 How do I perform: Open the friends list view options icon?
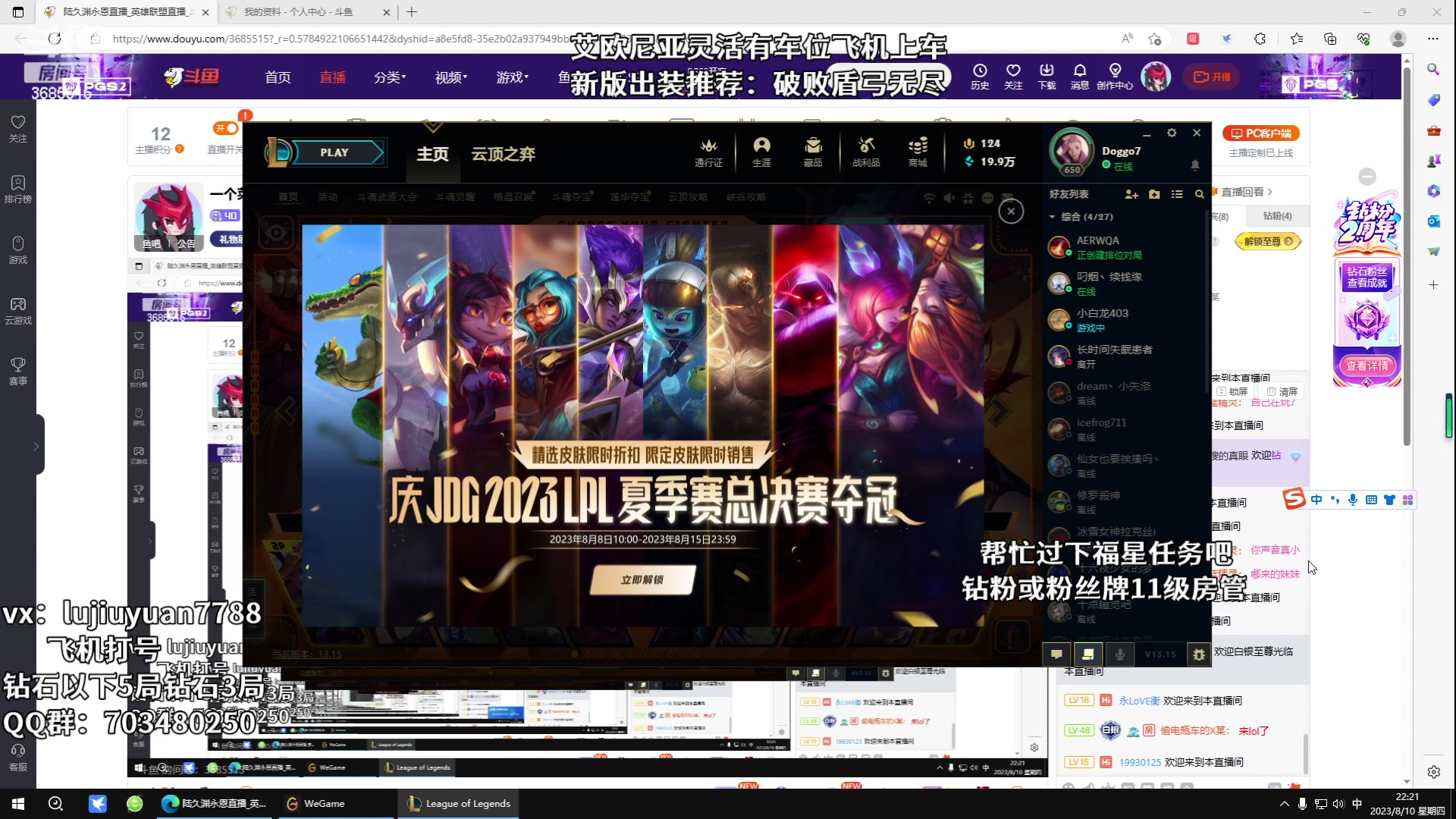click(x=1177, y=194)
